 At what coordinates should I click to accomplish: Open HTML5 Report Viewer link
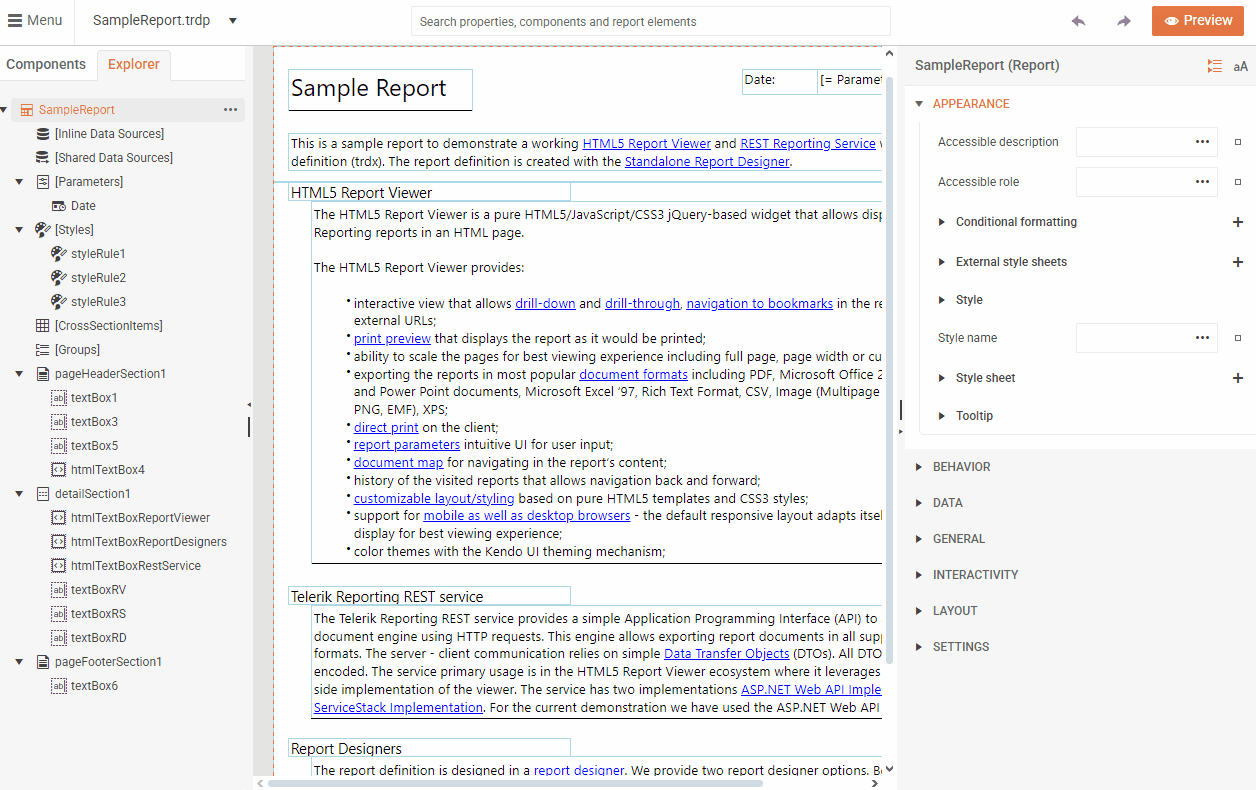647,144
